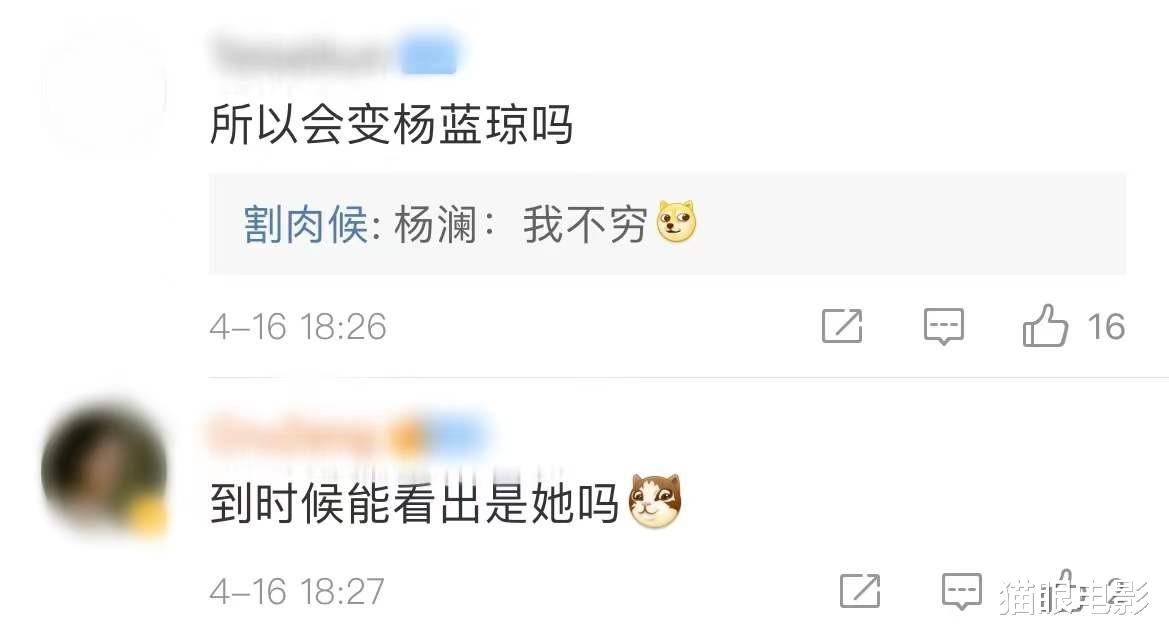Click the blue badge beside the first username
Viewport: 1169px width, 642px height.
[x=428, y=56]
